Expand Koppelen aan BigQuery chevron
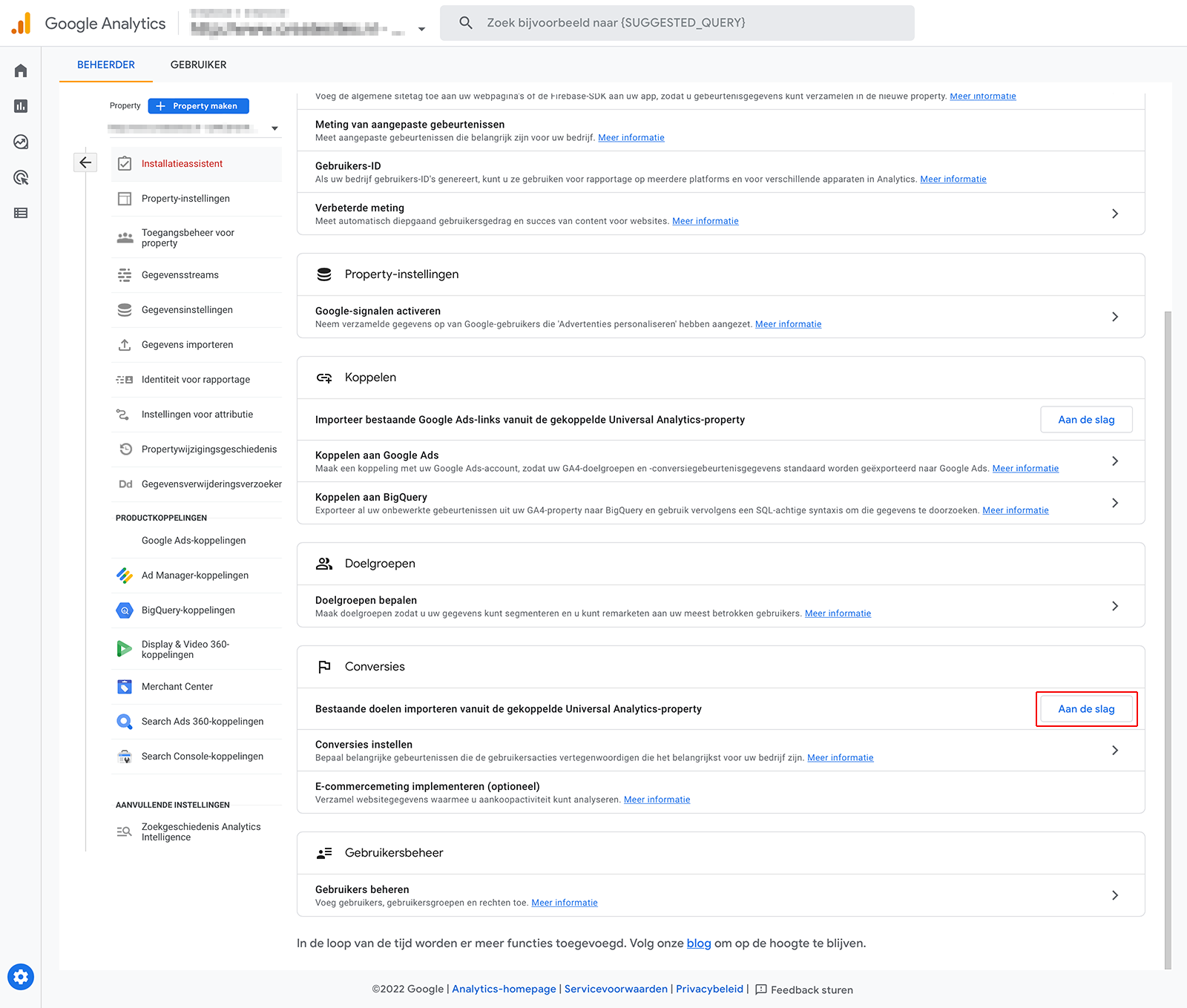1187x1008 pixels. 1115,503
